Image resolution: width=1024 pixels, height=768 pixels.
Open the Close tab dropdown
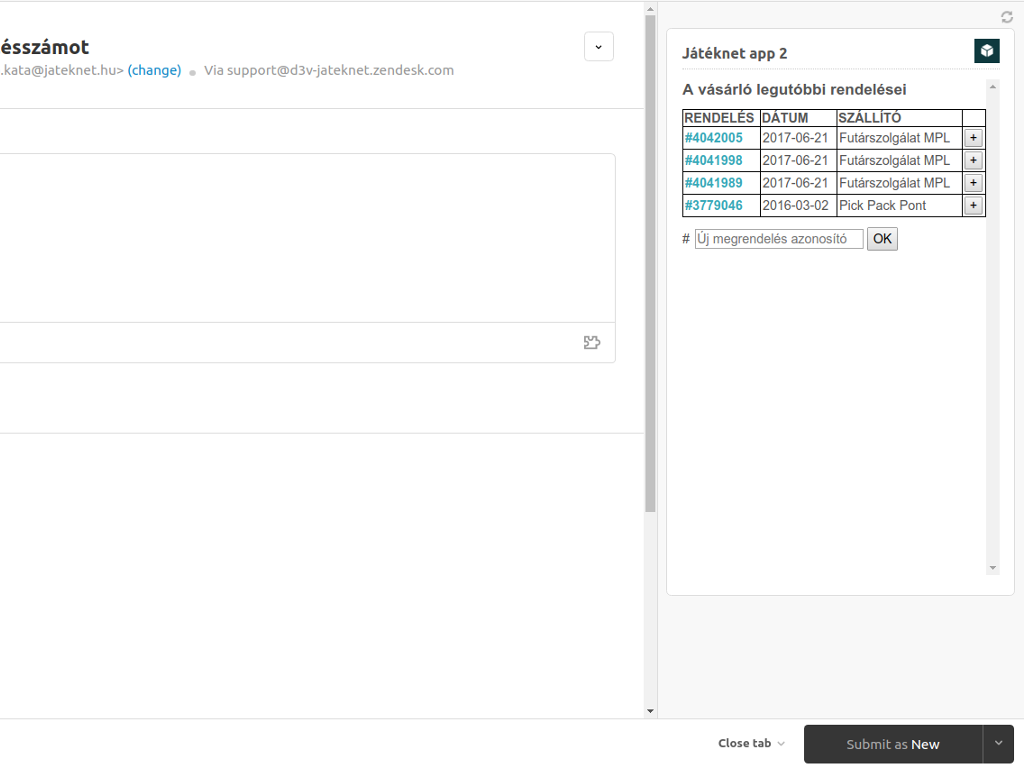click(751, 744)
